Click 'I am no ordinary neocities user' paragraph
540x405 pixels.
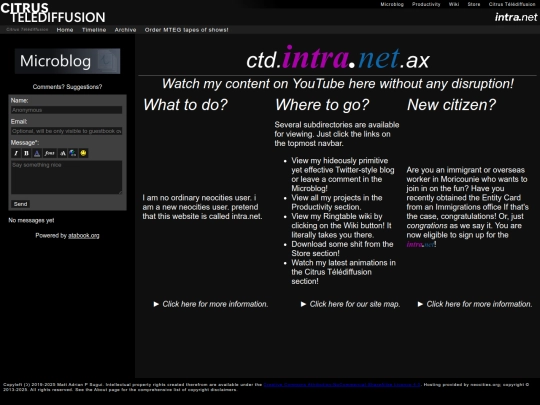pos(202,207)
